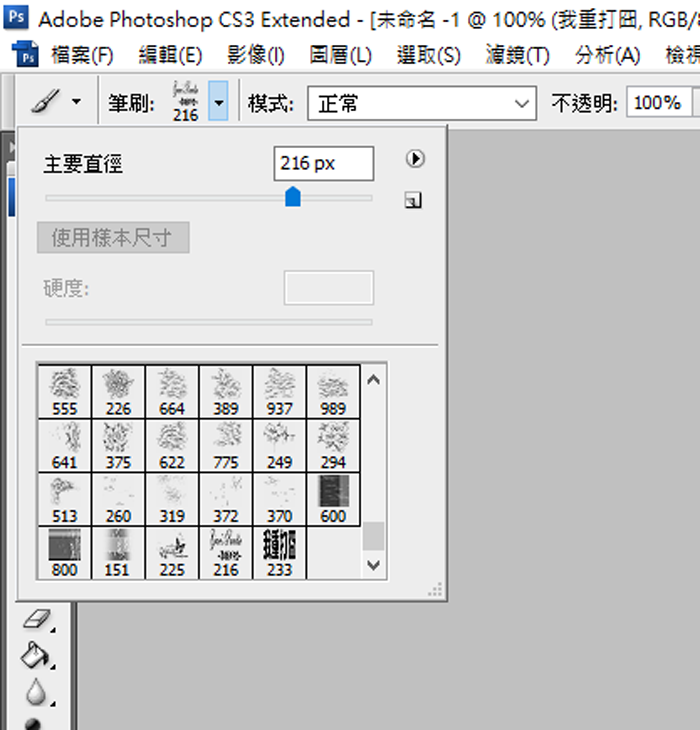Viewport: 700px width, 730px height.
Task: Select brush preset 151
Action: click(118, 553)
